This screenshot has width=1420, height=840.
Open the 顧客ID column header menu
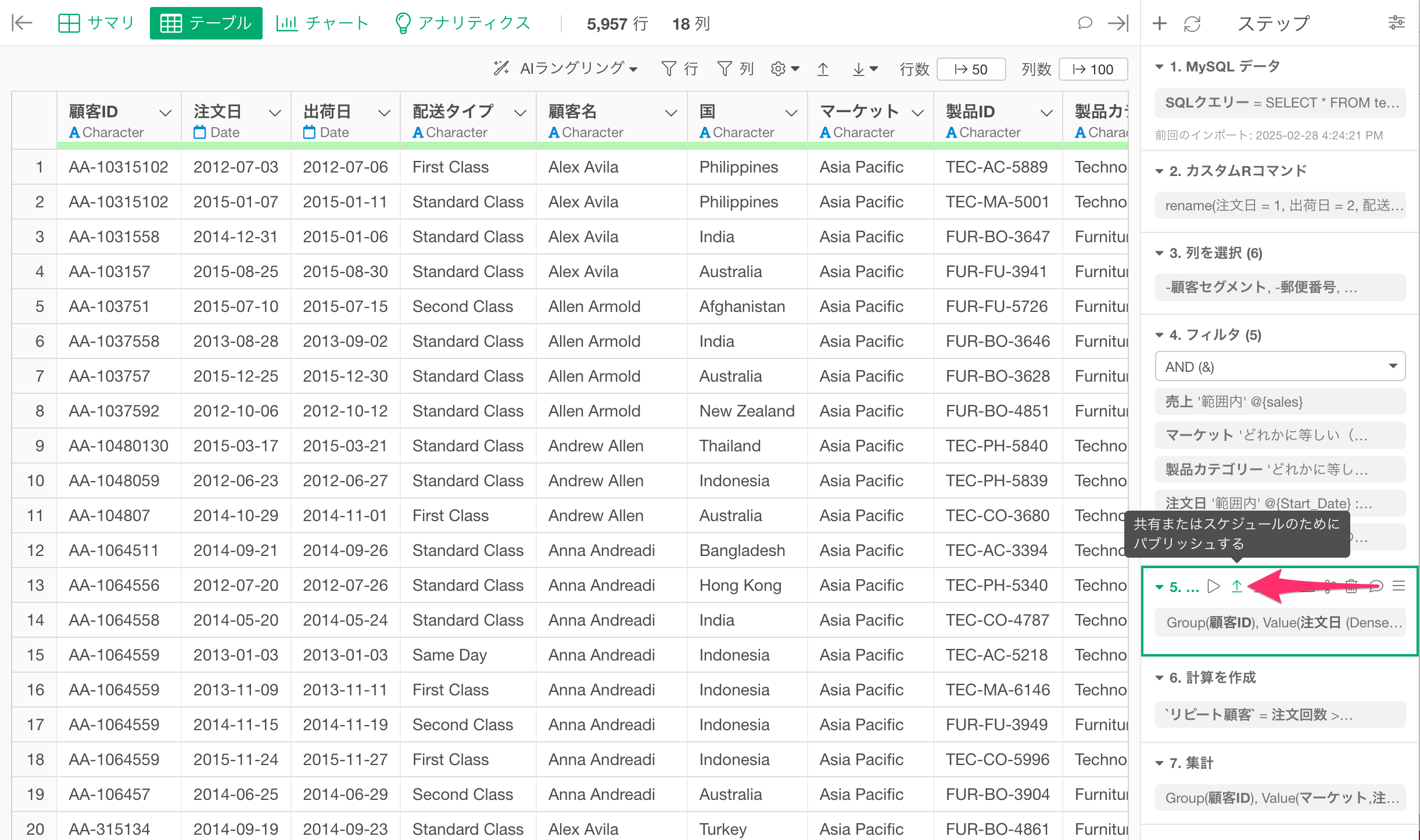(x=165, y=113)
